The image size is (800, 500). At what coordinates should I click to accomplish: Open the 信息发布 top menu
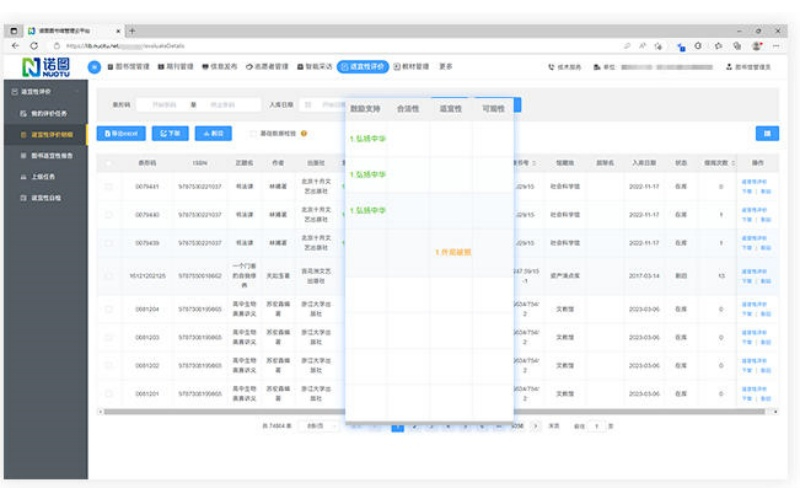click(220, 67)
